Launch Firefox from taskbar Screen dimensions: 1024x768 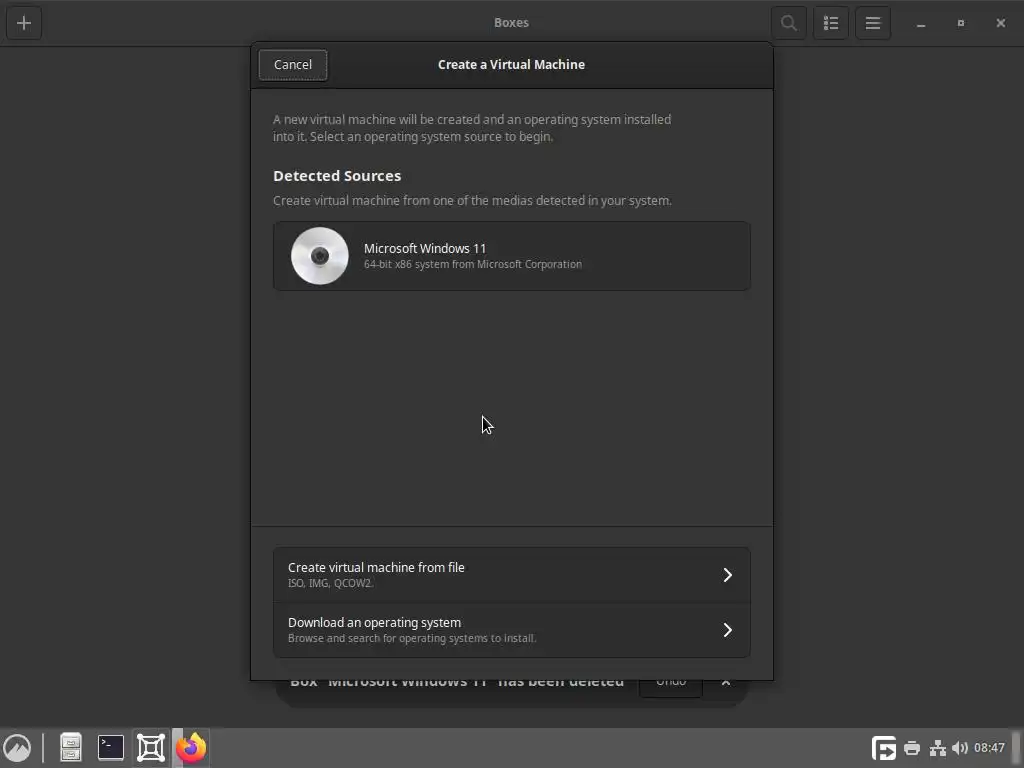pyautogui.click(x=191, y=748)
